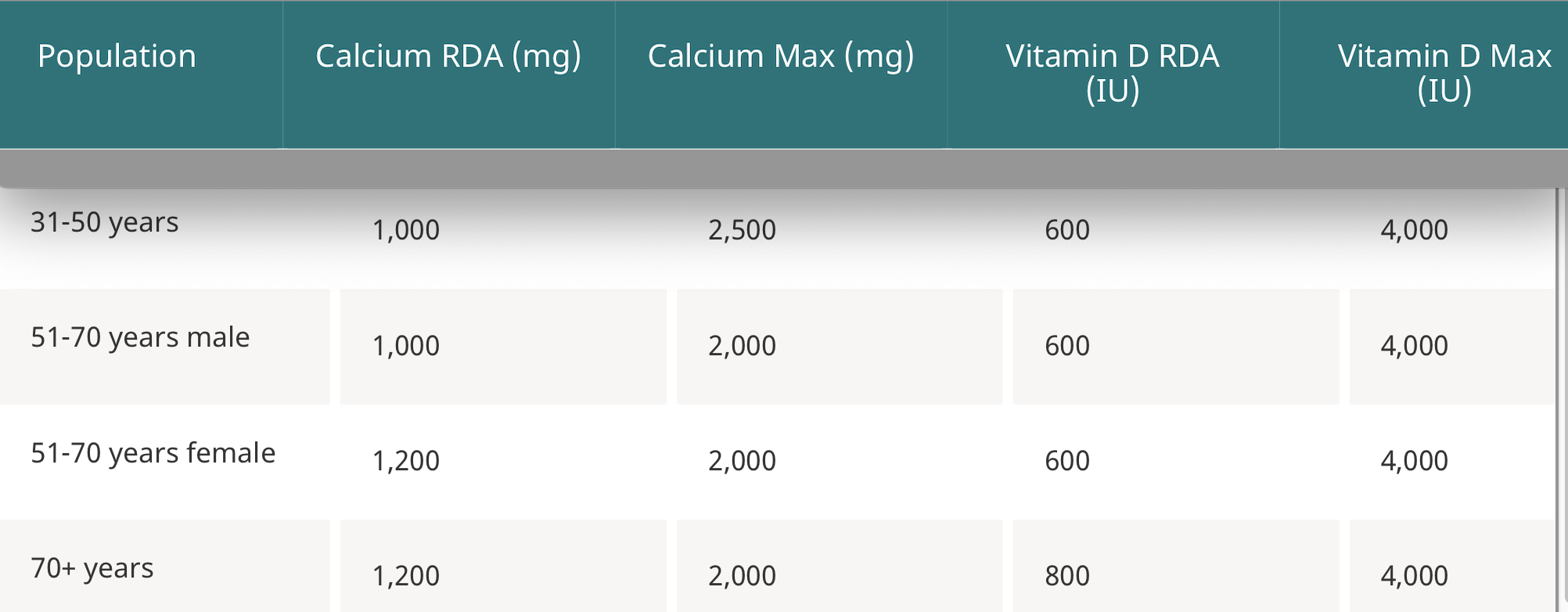
Task: Click Calcium Max 2,500 for 31-50 years
Action: coord(742,230)
